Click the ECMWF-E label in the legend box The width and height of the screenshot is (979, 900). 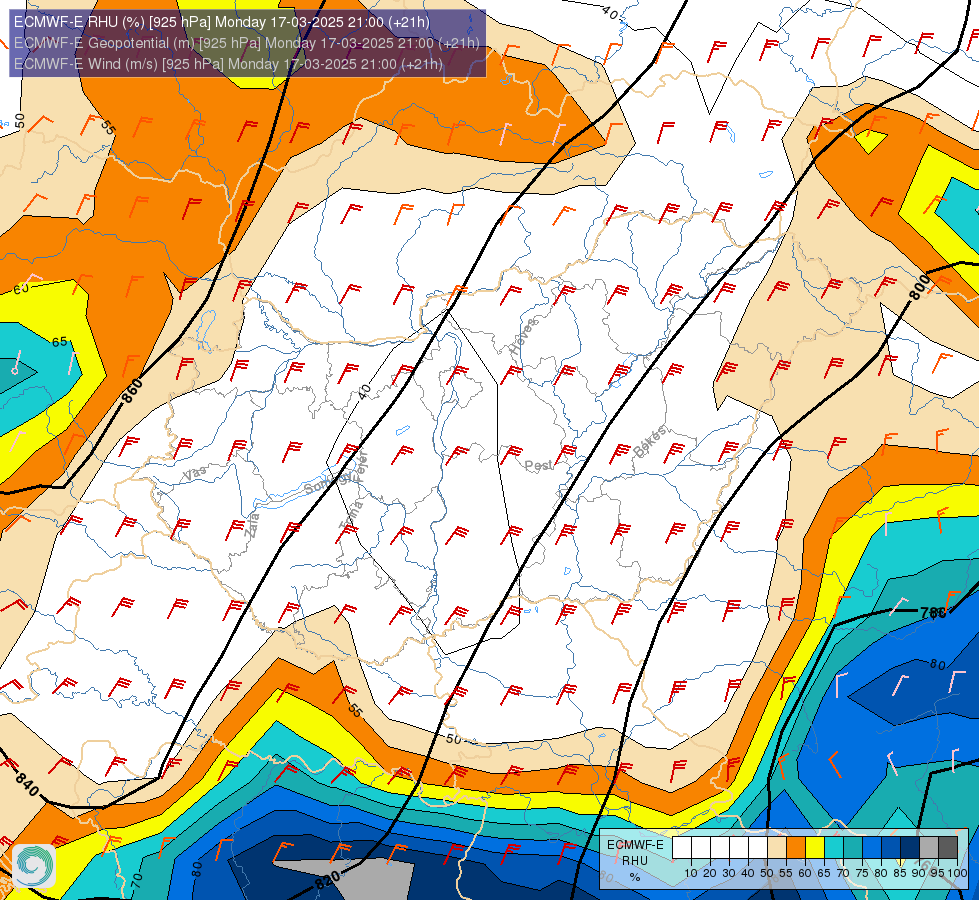(x=635, y=844)
